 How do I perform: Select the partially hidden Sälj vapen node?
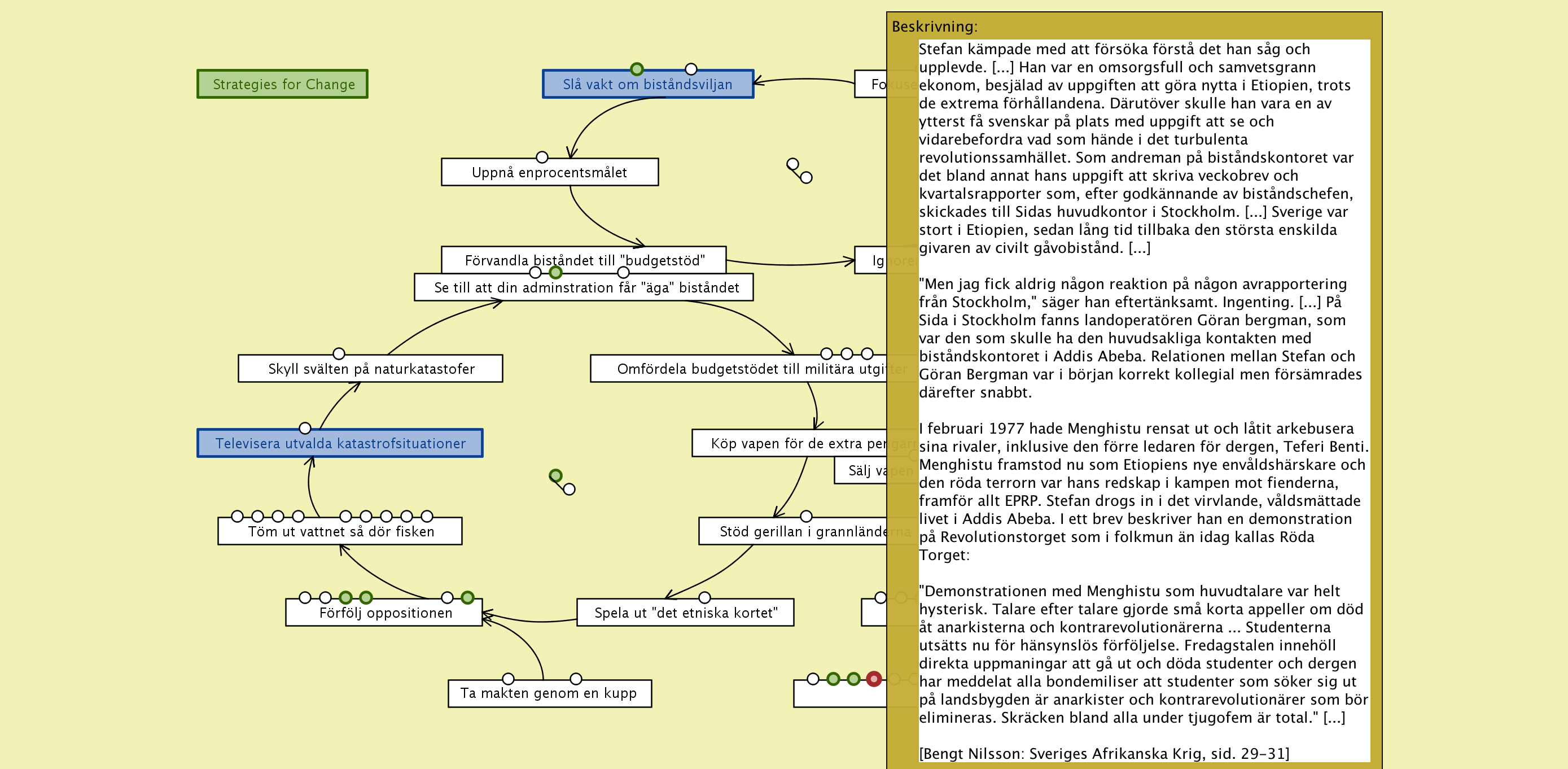tap(860, 471)
